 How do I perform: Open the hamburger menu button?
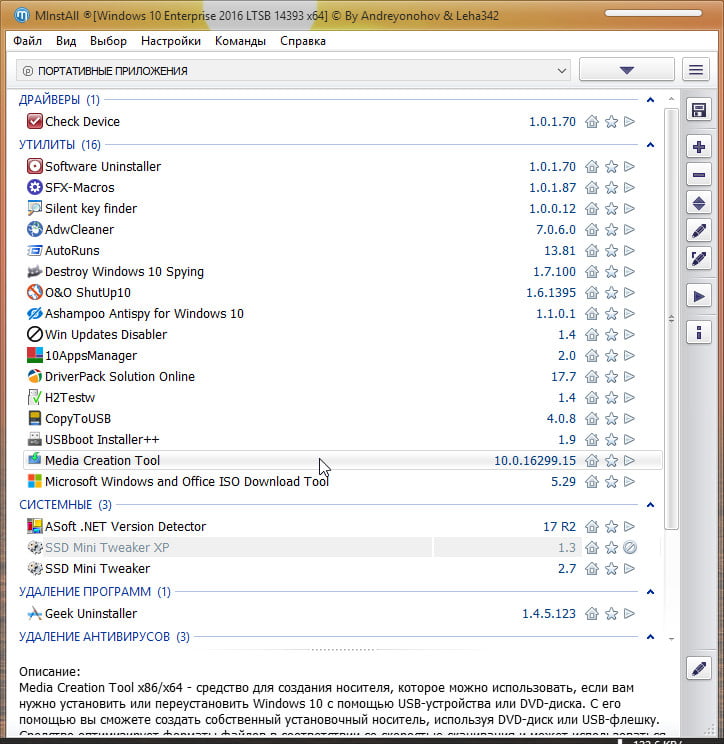(696, 70)
